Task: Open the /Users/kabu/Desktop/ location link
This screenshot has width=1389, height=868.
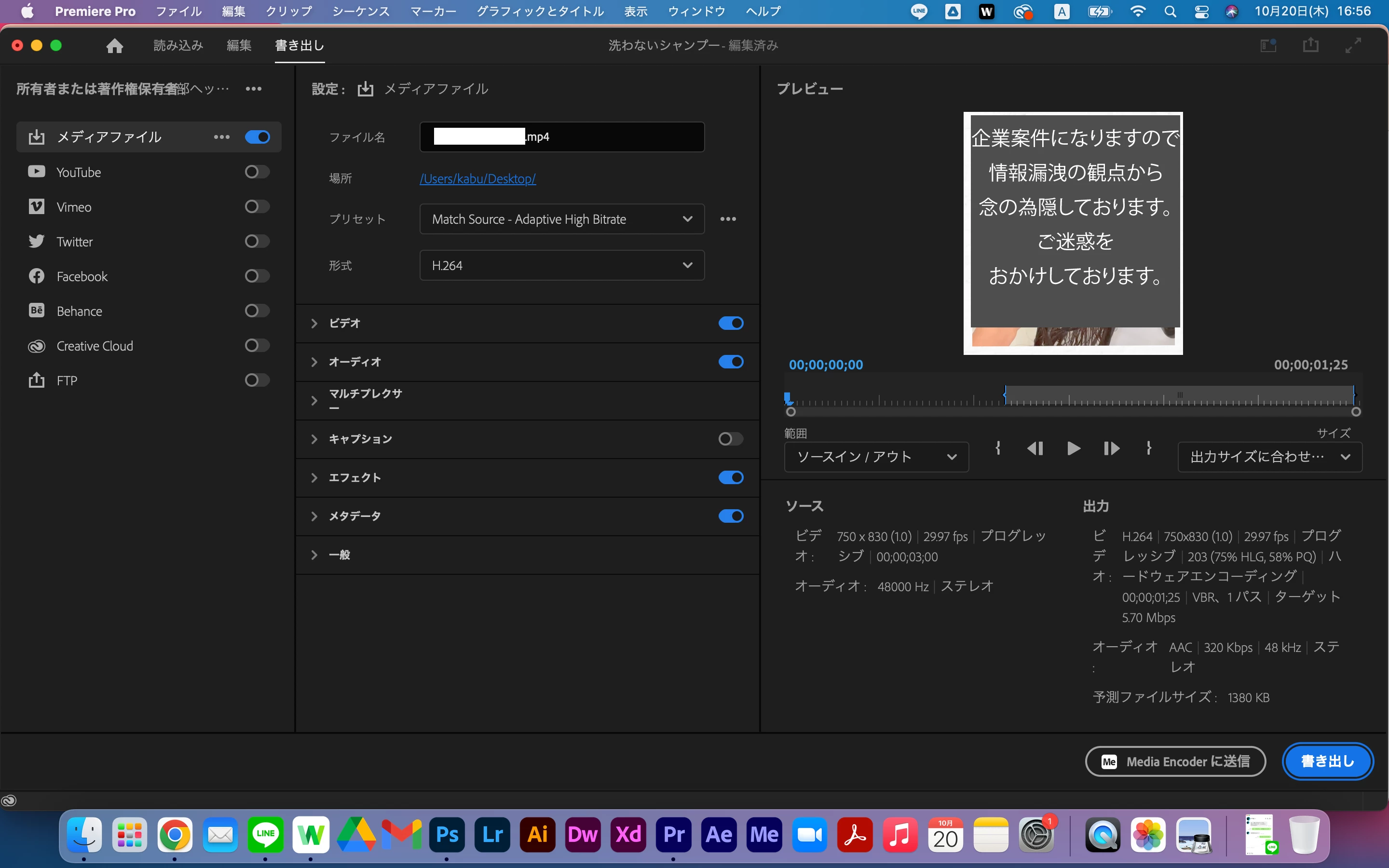Action: (477, 178)
